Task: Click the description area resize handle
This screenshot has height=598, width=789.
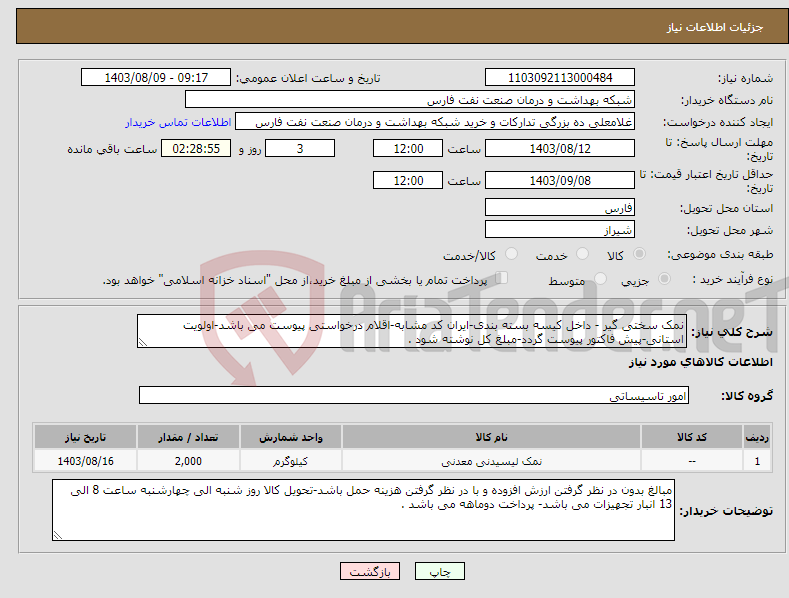Action: tap(143, 342)
